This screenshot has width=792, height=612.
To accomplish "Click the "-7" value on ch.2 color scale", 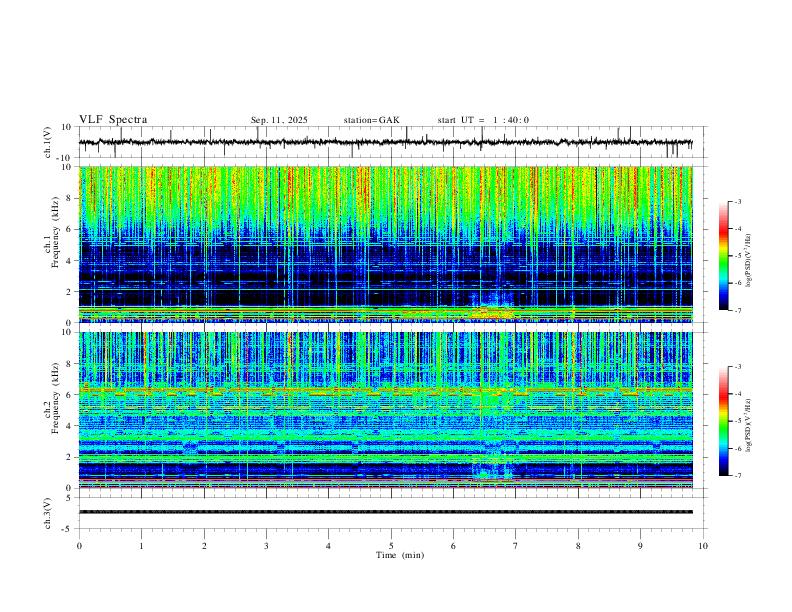I will tap(737, 476).
